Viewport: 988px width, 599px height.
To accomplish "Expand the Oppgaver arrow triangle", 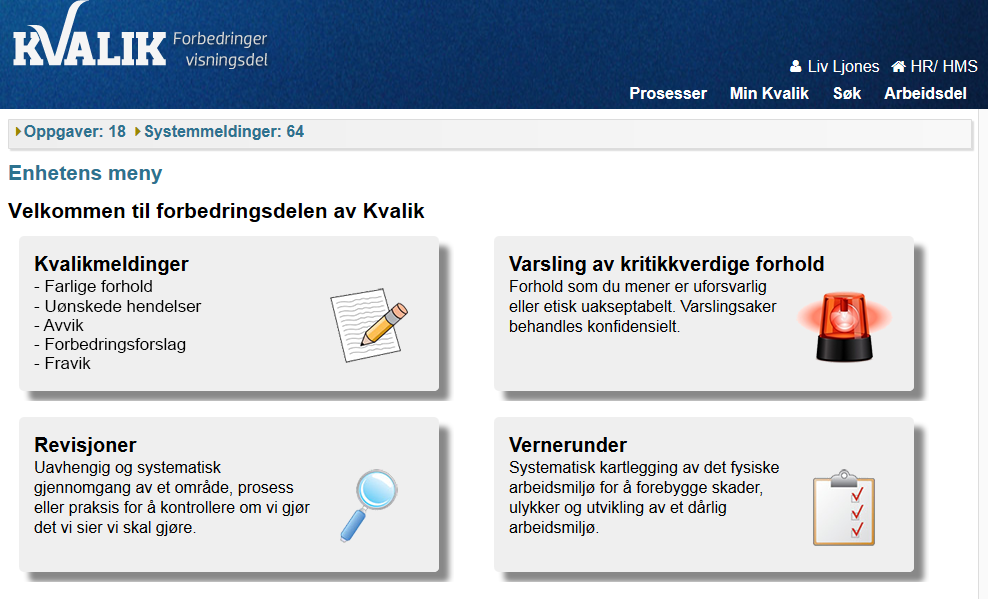I will [18, 132].
